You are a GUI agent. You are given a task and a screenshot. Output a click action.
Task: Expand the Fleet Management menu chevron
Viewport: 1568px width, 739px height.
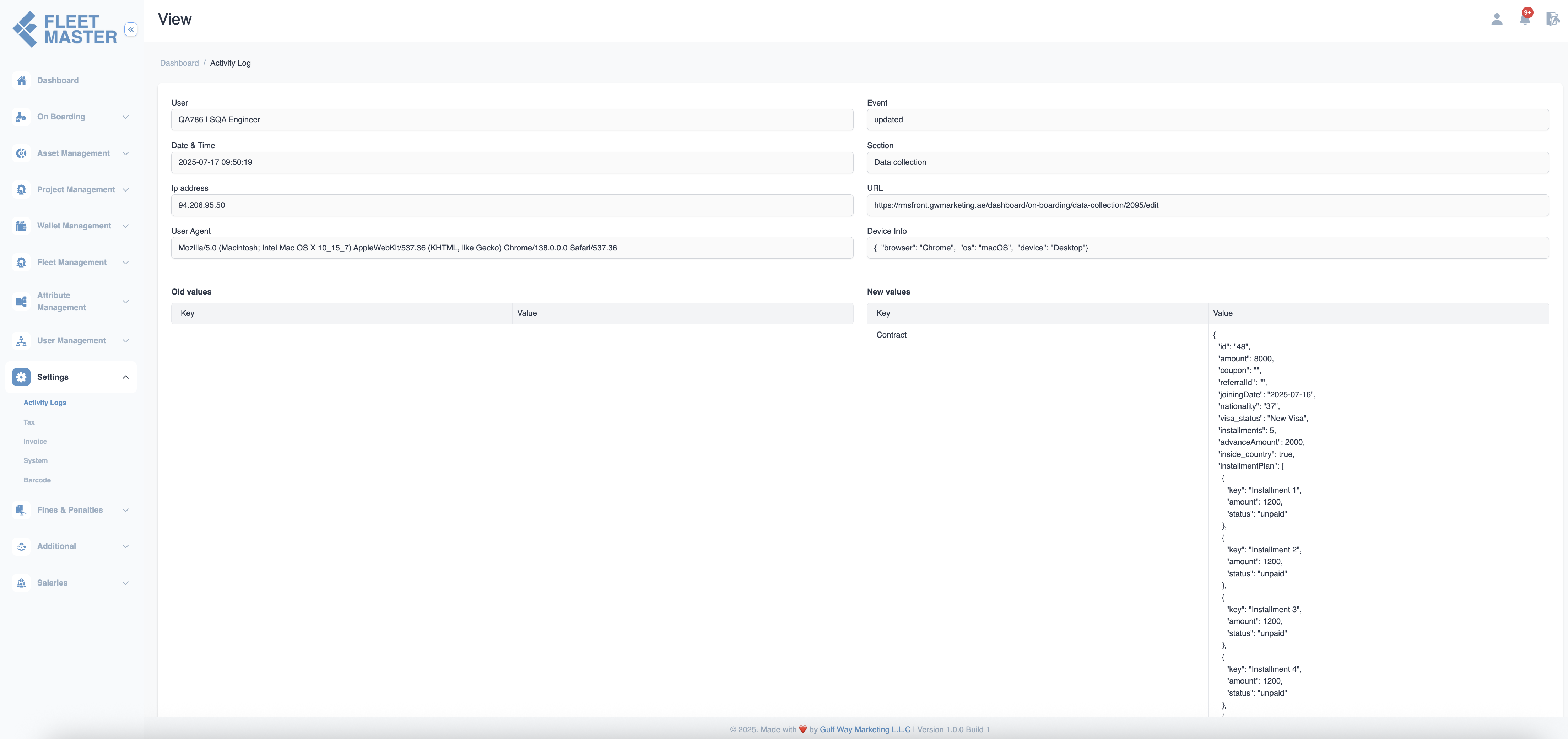[x=125, y=262]
